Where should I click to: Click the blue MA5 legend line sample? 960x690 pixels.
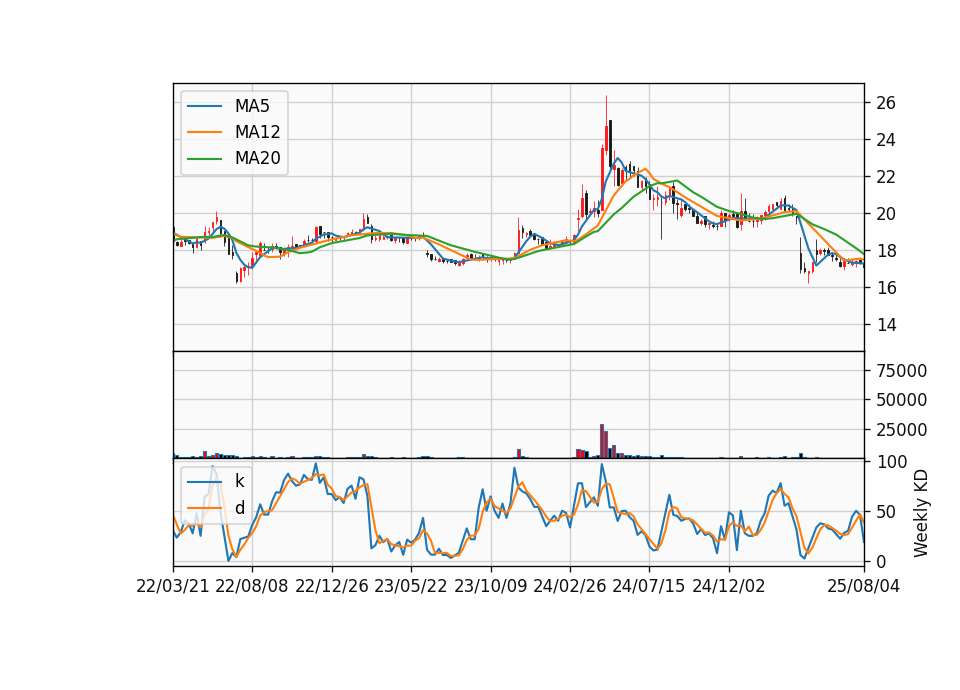click(x=204, y=107)
